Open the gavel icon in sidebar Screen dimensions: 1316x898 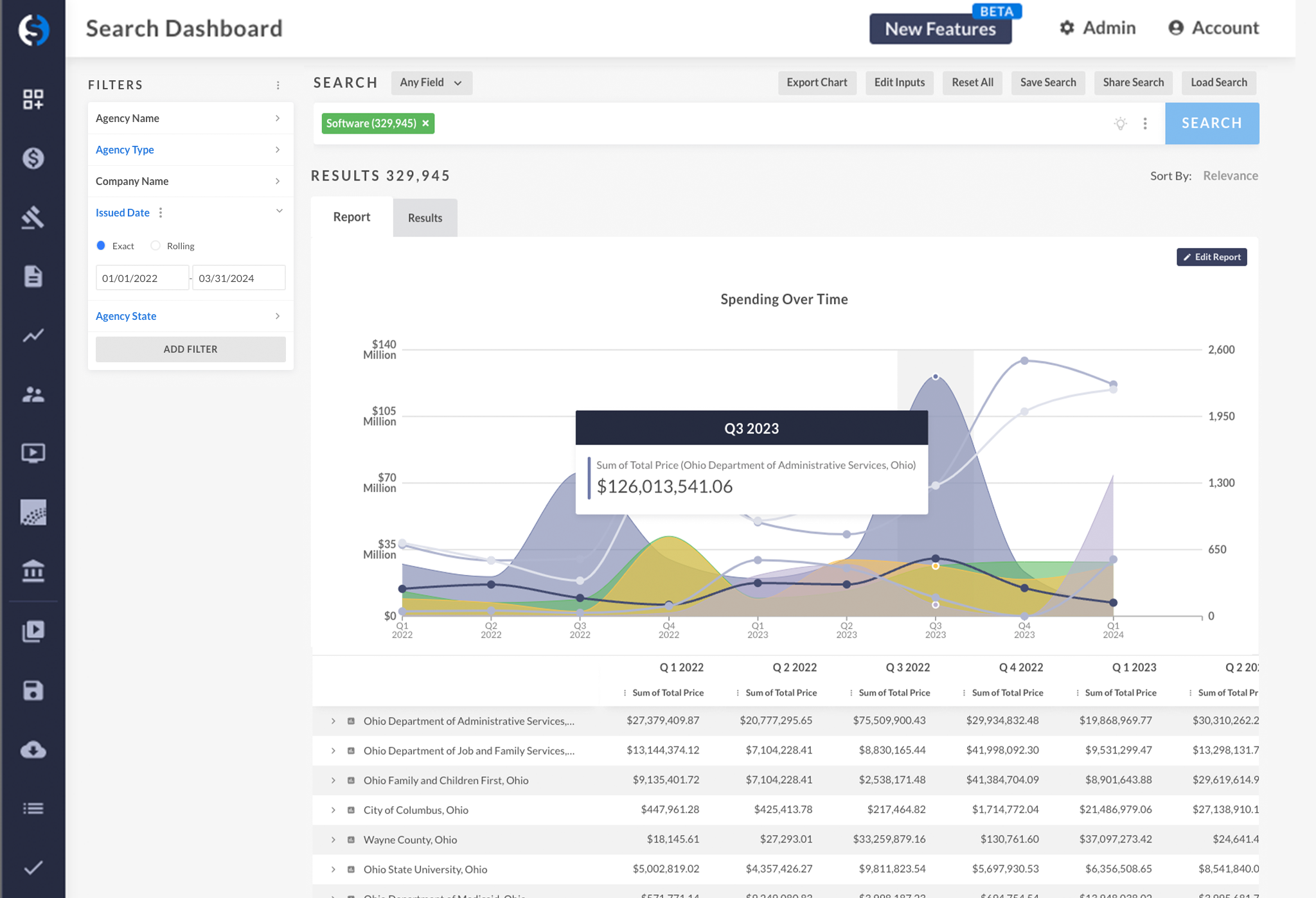tap(33, 217)
